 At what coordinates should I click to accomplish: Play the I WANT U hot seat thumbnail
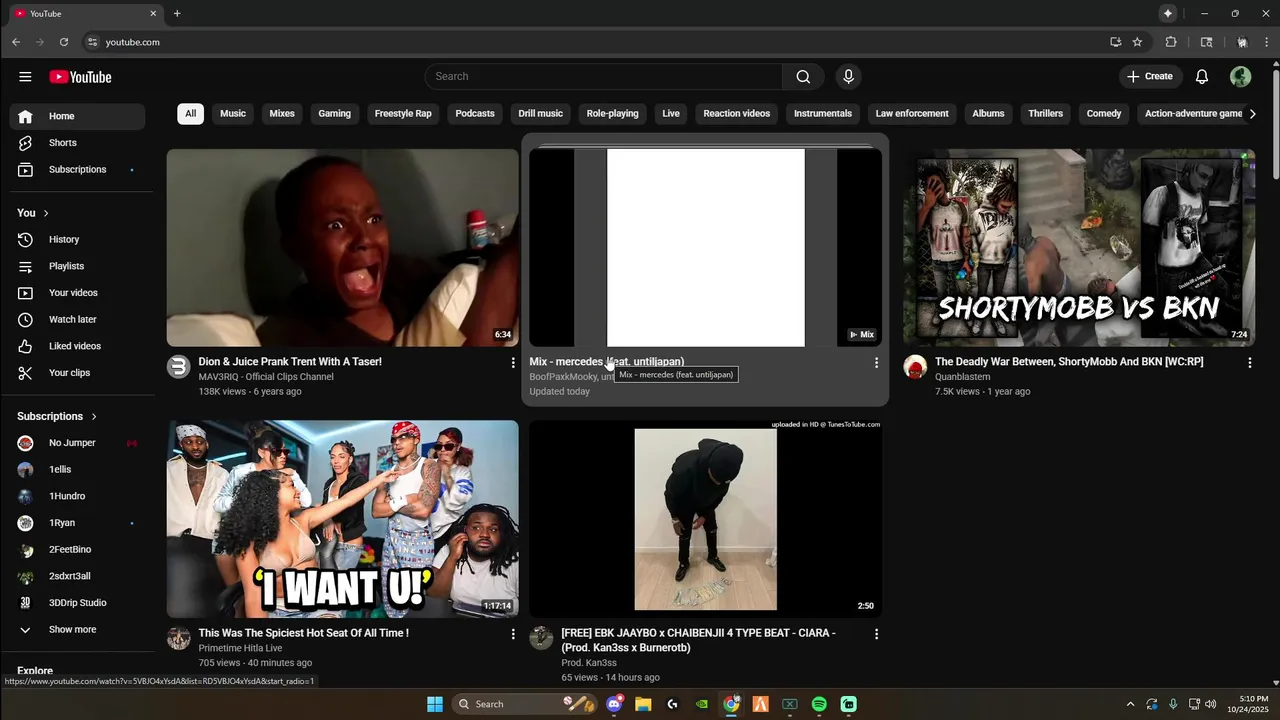tap(343, 519)
